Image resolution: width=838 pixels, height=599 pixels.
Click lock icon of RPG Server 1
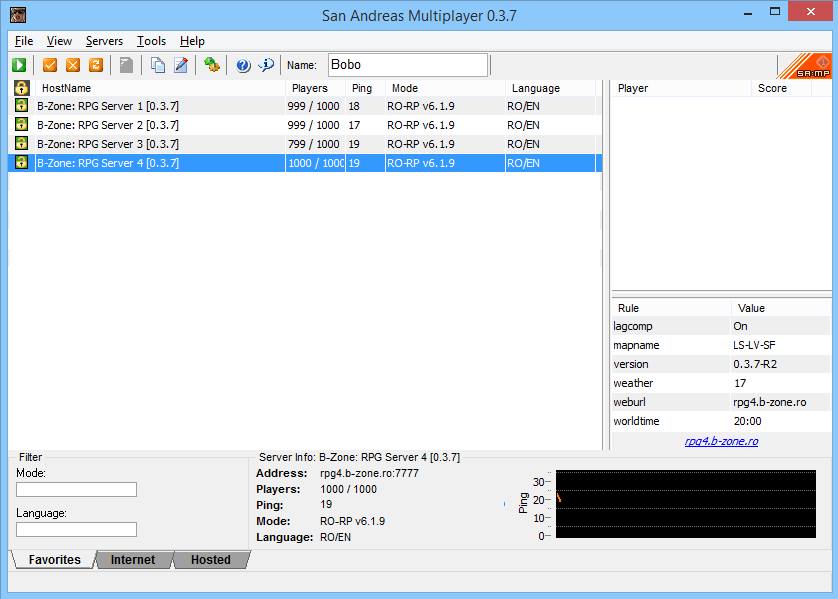click(x=21, y=105)
